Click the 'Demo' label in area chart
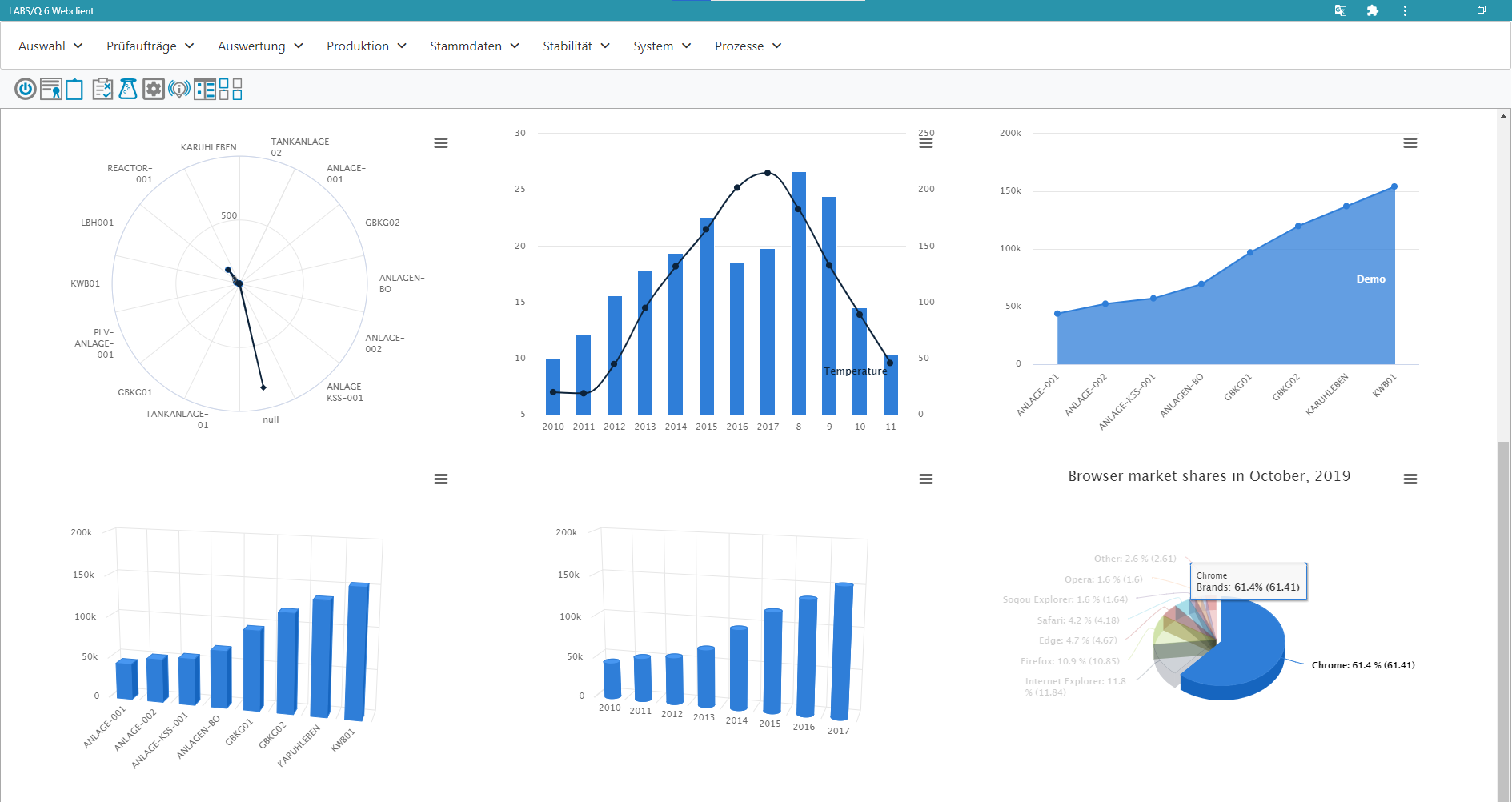1512x802 pixels. coord(1371,279)
